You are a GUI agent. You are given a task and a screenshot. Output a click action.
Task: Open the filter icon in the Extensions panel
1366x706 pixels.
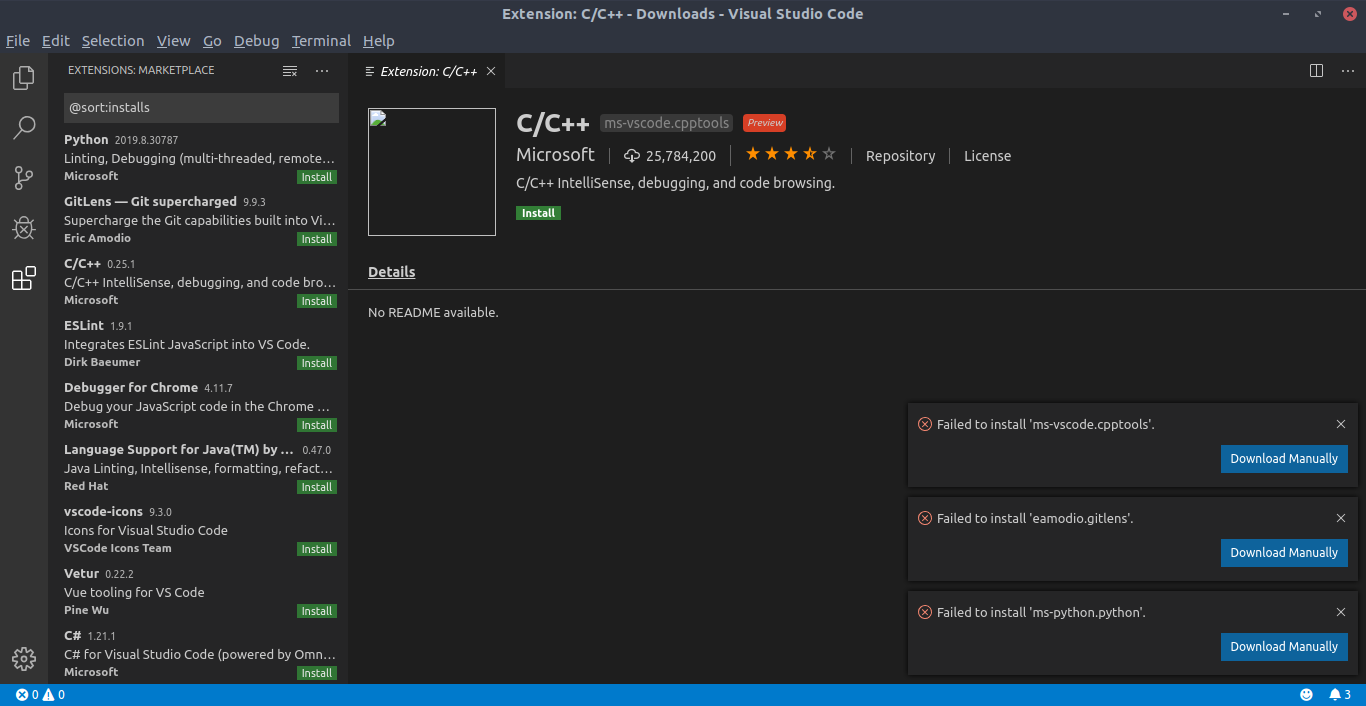pos(289,70)
